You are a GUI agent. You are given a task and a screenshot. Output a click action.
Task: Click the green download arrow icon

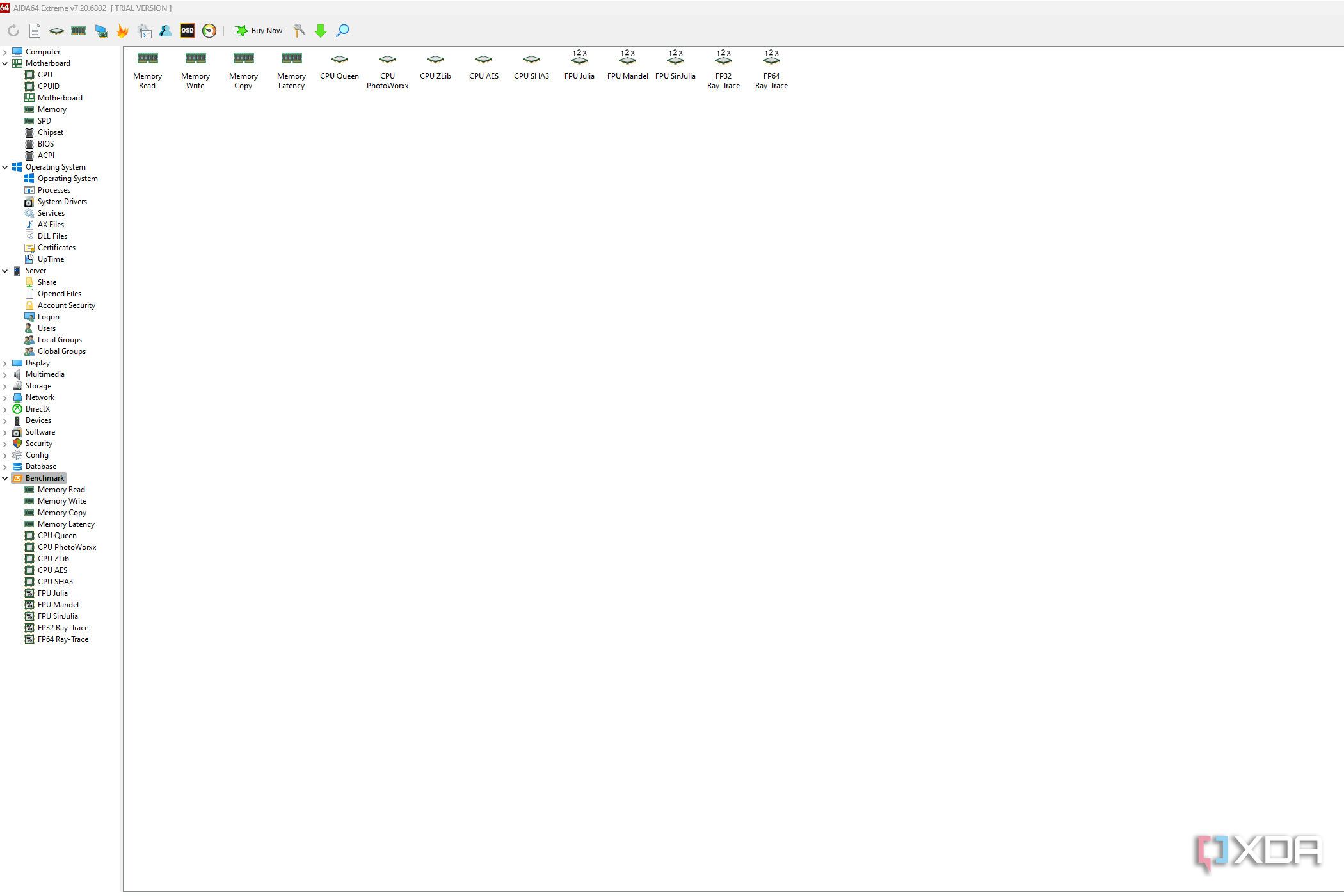pos(321,31)
